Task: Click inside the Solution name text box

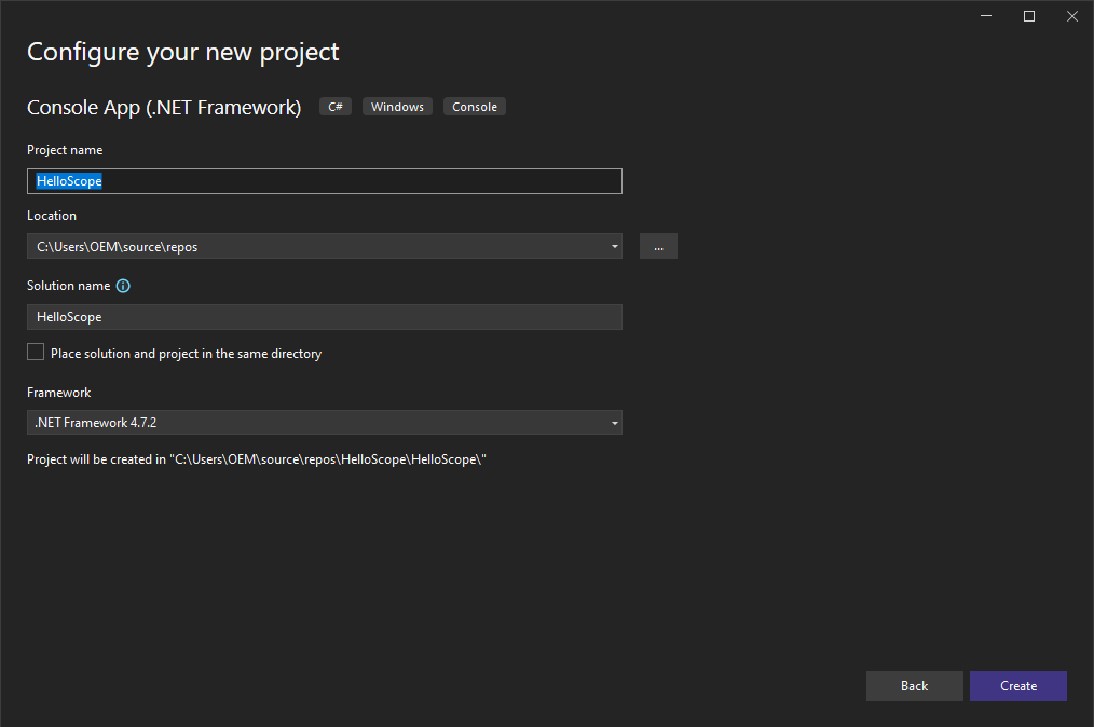Action: [x=324, y=316]
